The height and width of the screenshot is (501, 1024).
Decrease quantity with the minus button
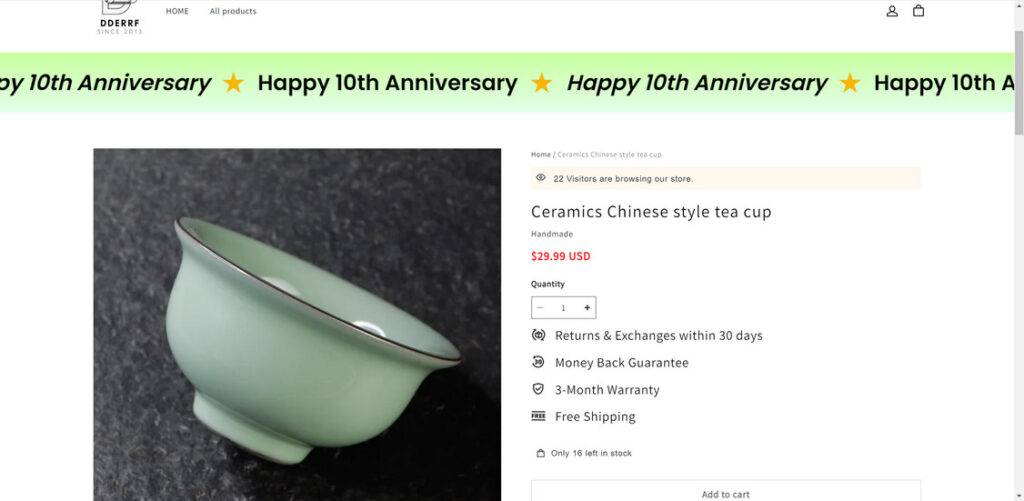coord(540,308)
